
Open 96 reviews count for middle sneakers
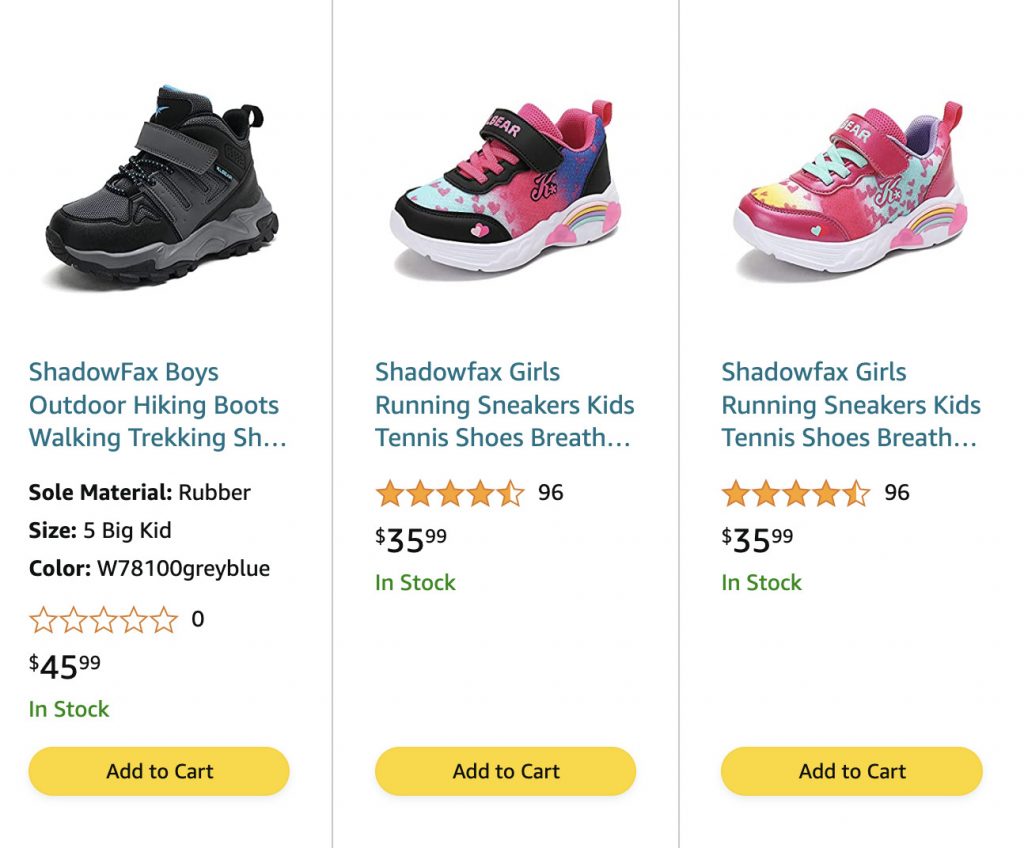[551, 493]
